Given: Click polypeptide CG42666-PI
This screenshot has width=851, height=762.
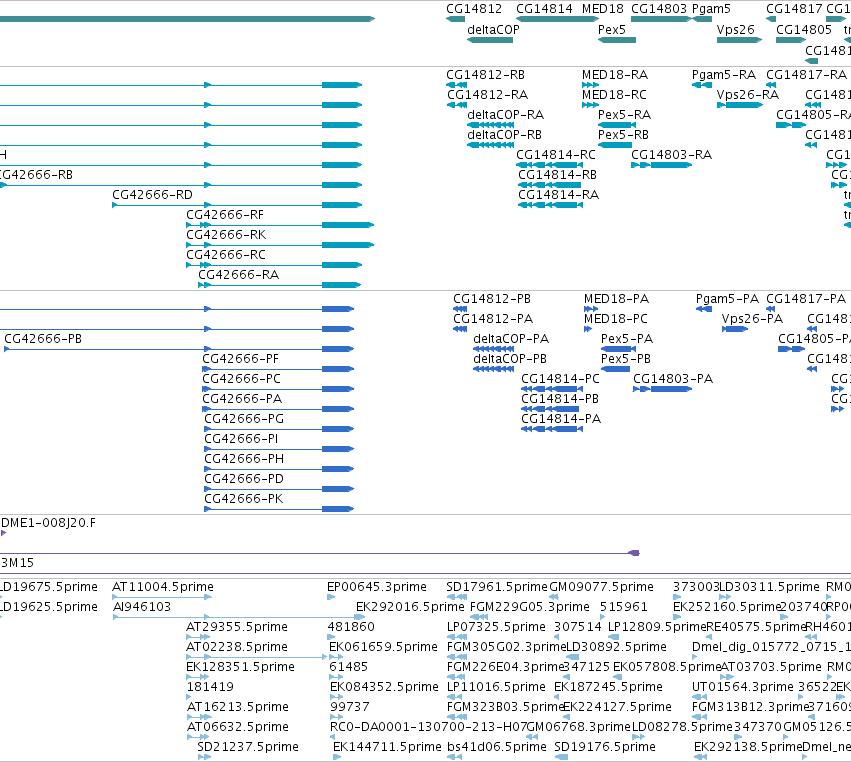Looking at the screenshot, I should [x=241, y=439].
